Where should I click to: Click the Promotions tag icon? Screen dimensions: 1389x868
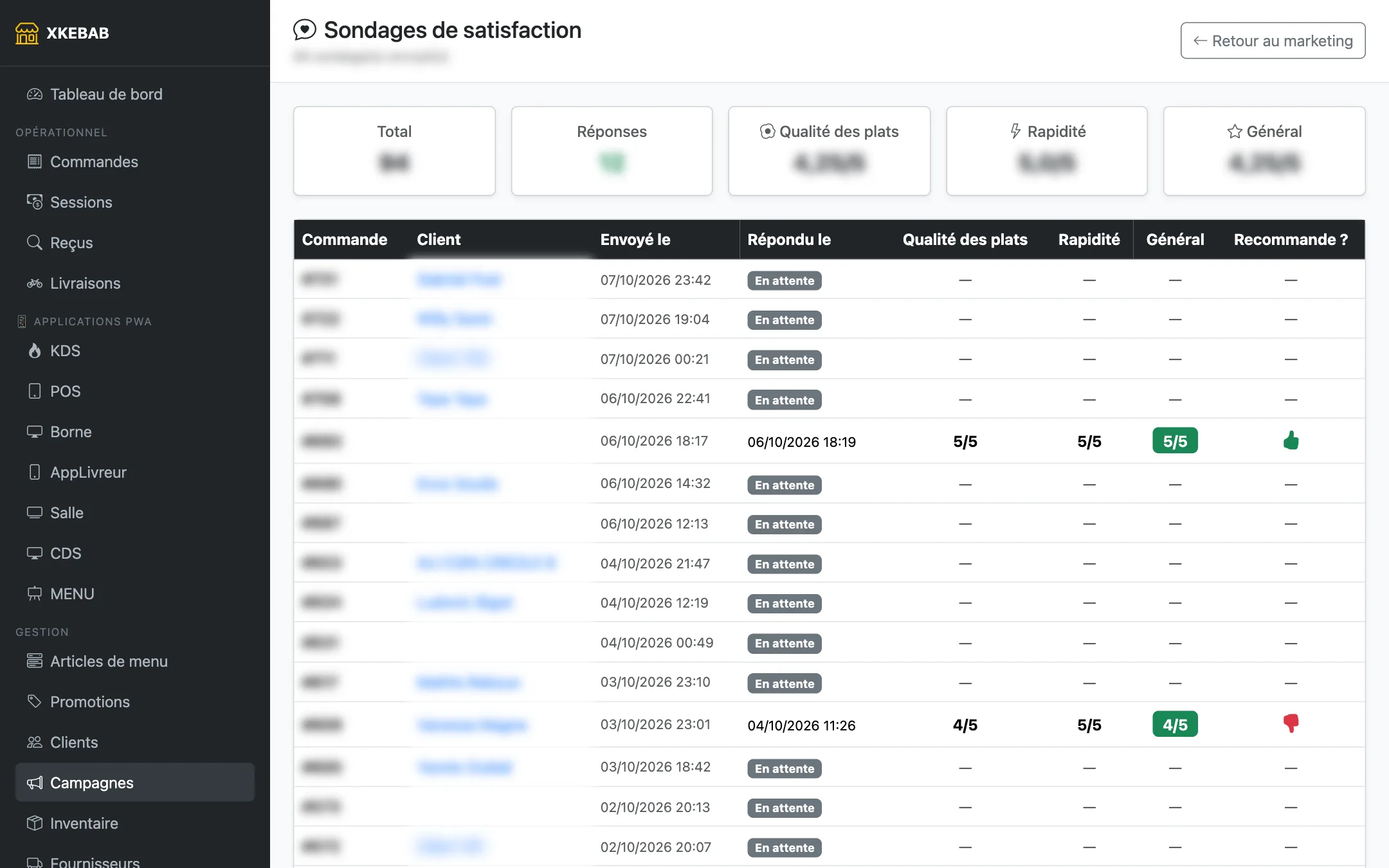[x=35, y=701]
